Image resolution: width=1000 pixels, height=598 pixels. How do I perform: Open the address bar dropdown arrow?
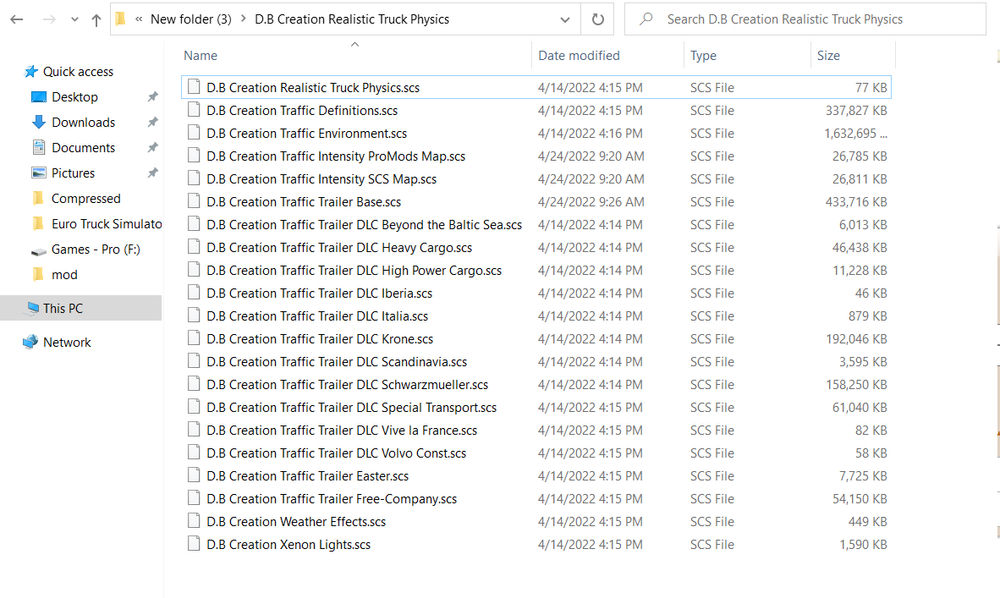click(565, 18)
